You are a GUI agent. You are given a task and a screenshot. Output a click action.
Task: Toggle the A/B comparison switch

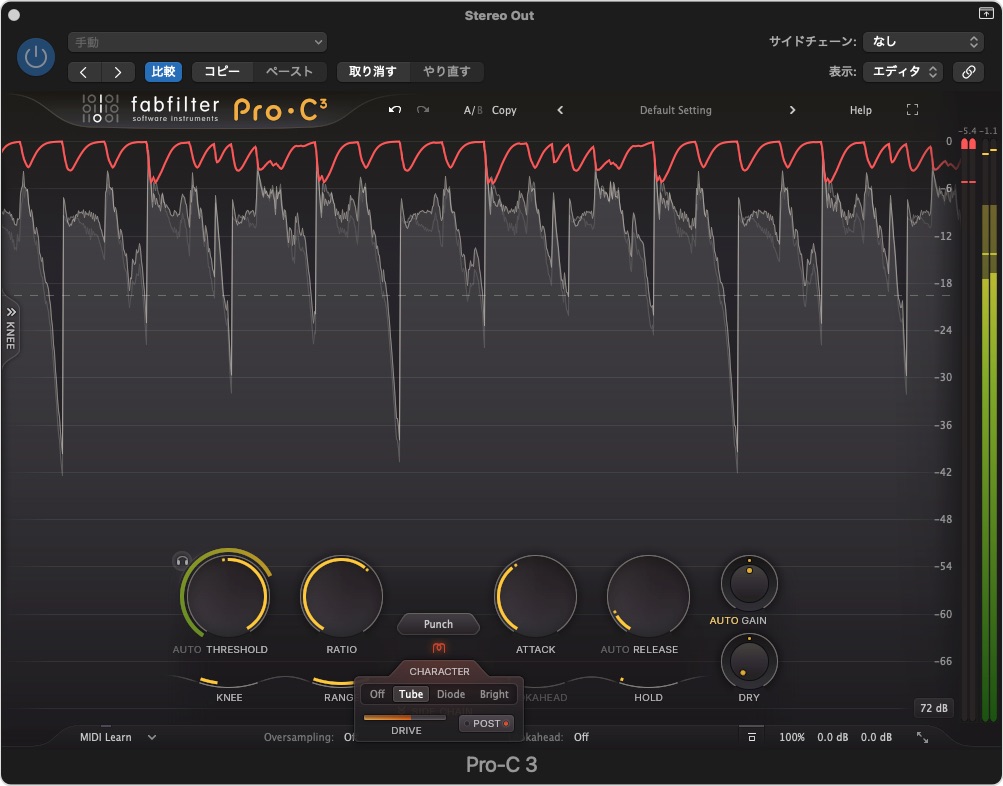pos(472,110)
